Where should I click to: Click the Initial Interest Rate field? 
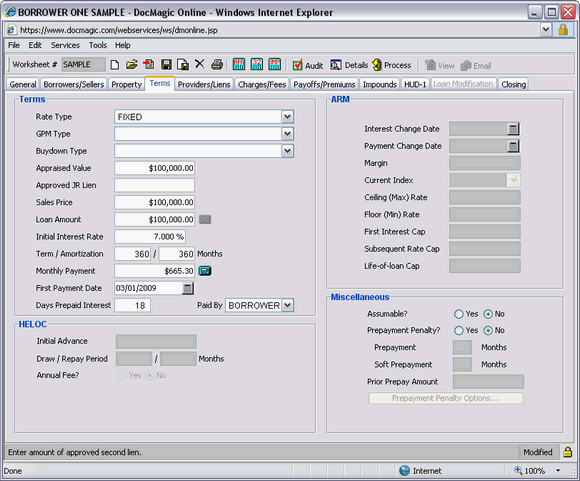[150, 236]
